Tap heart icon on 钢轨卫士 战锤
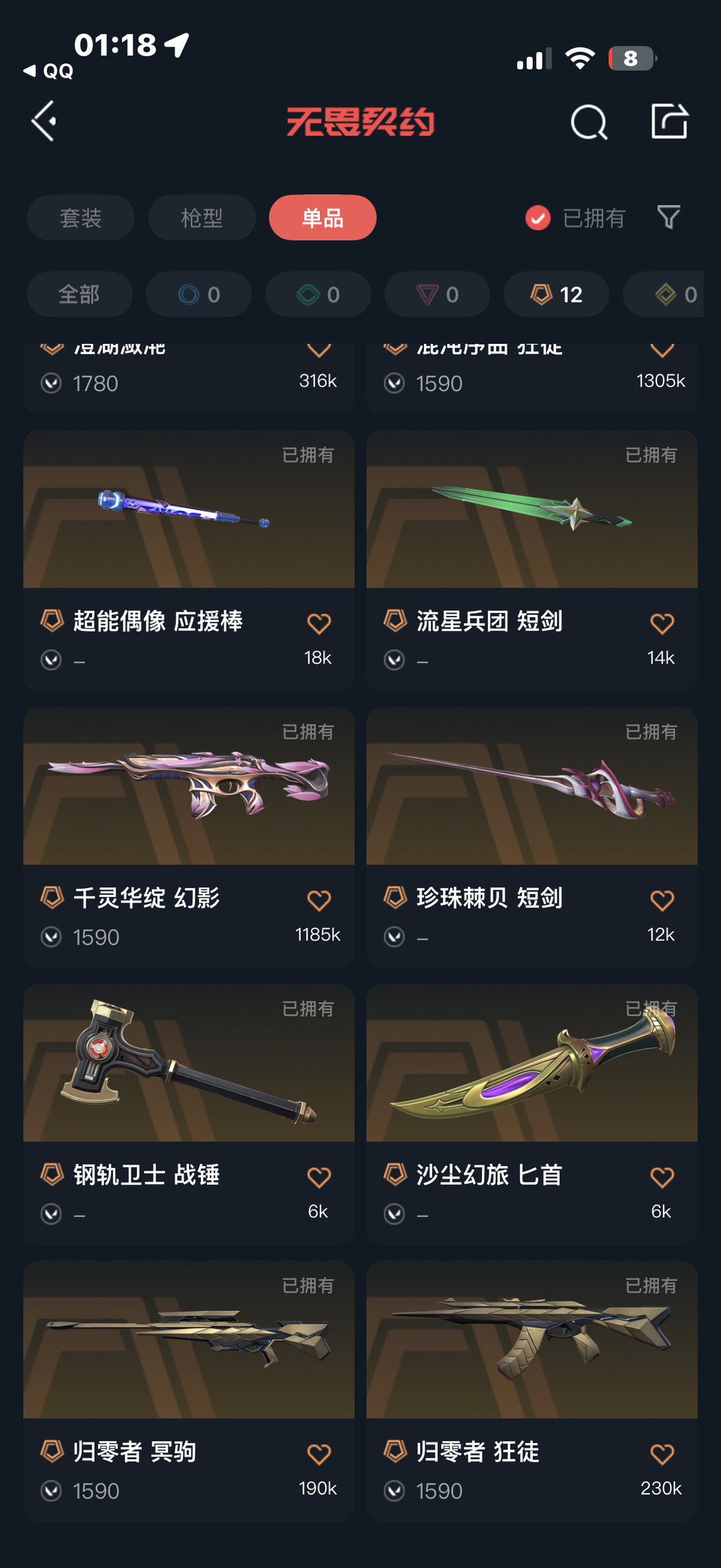The width and height of the screenshot is (721, 1568). (x=319, y=1177)
